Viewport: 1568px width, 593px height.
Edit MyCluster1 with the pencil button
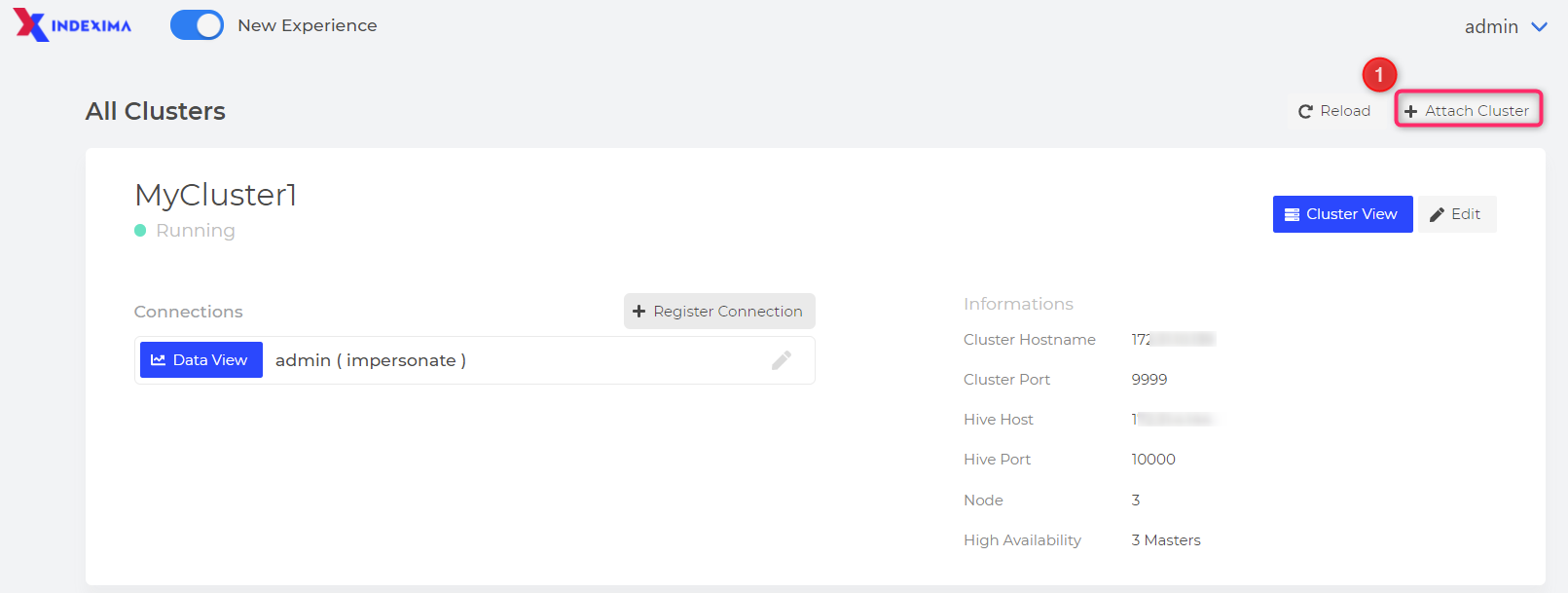click(1456, 214)
